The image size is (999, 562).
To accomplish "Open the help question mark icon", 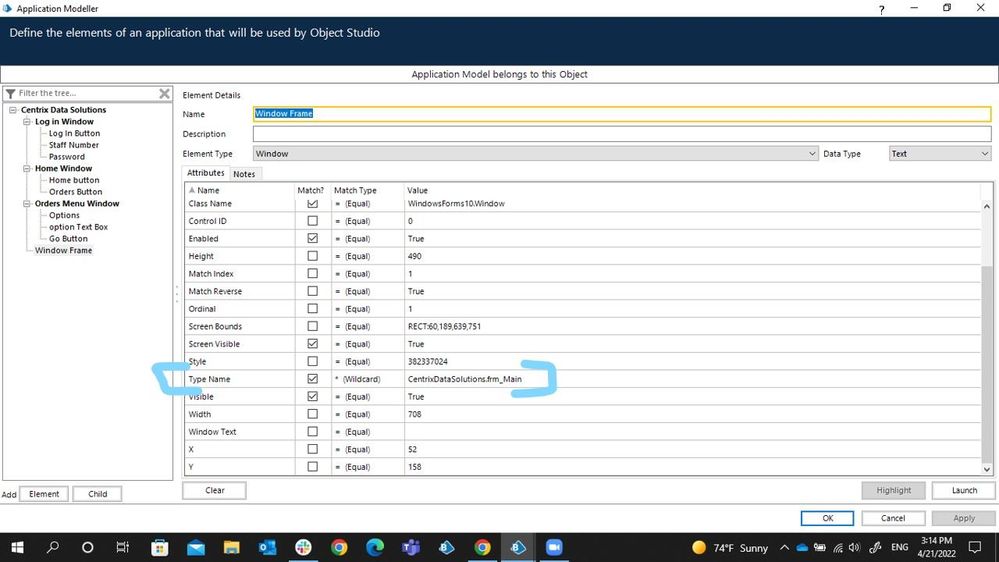I will pyautogui.click(x=881, y=9).
